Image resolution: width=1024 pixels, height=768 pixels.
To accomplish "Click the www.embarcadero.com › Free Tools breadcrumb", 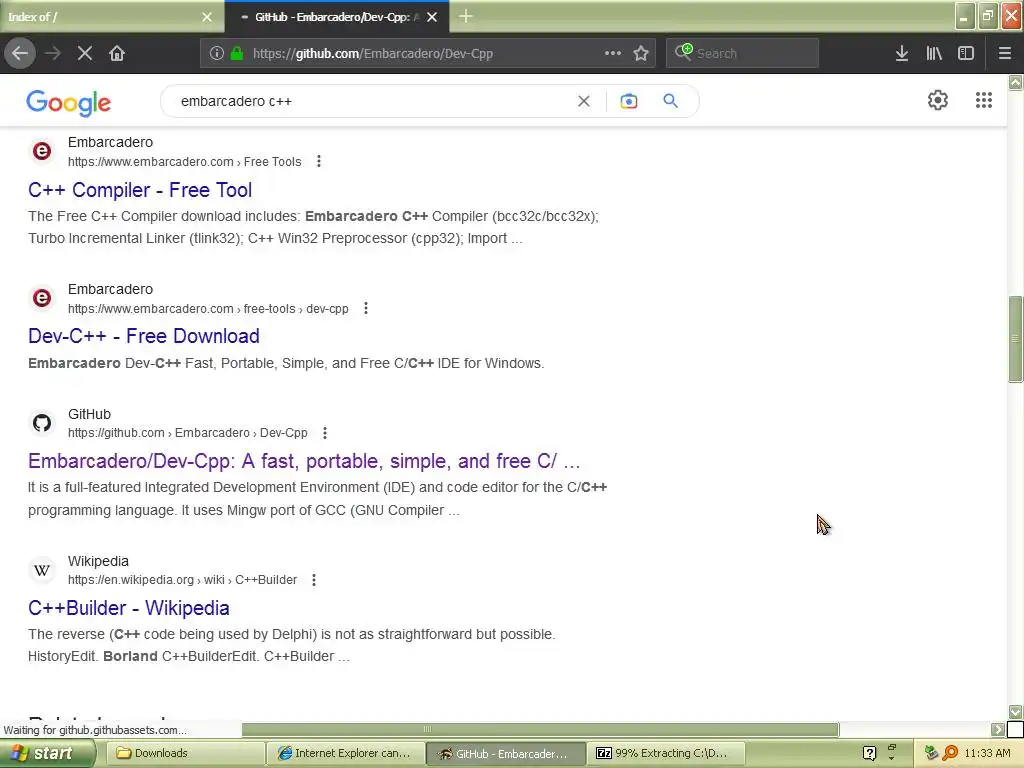I will tap(185, 162).
